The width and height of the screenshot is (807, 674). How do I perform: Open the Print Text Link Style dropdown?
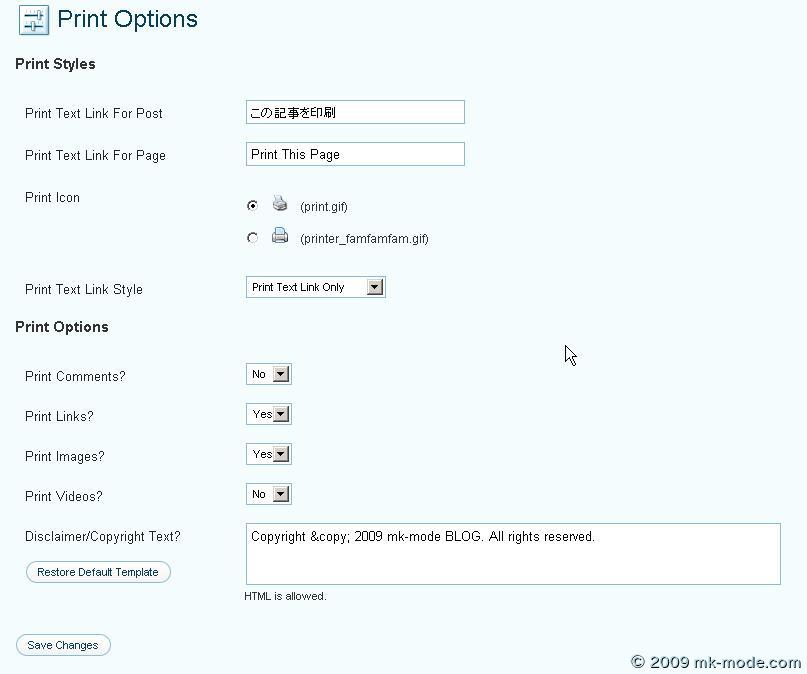pos(316,287)
